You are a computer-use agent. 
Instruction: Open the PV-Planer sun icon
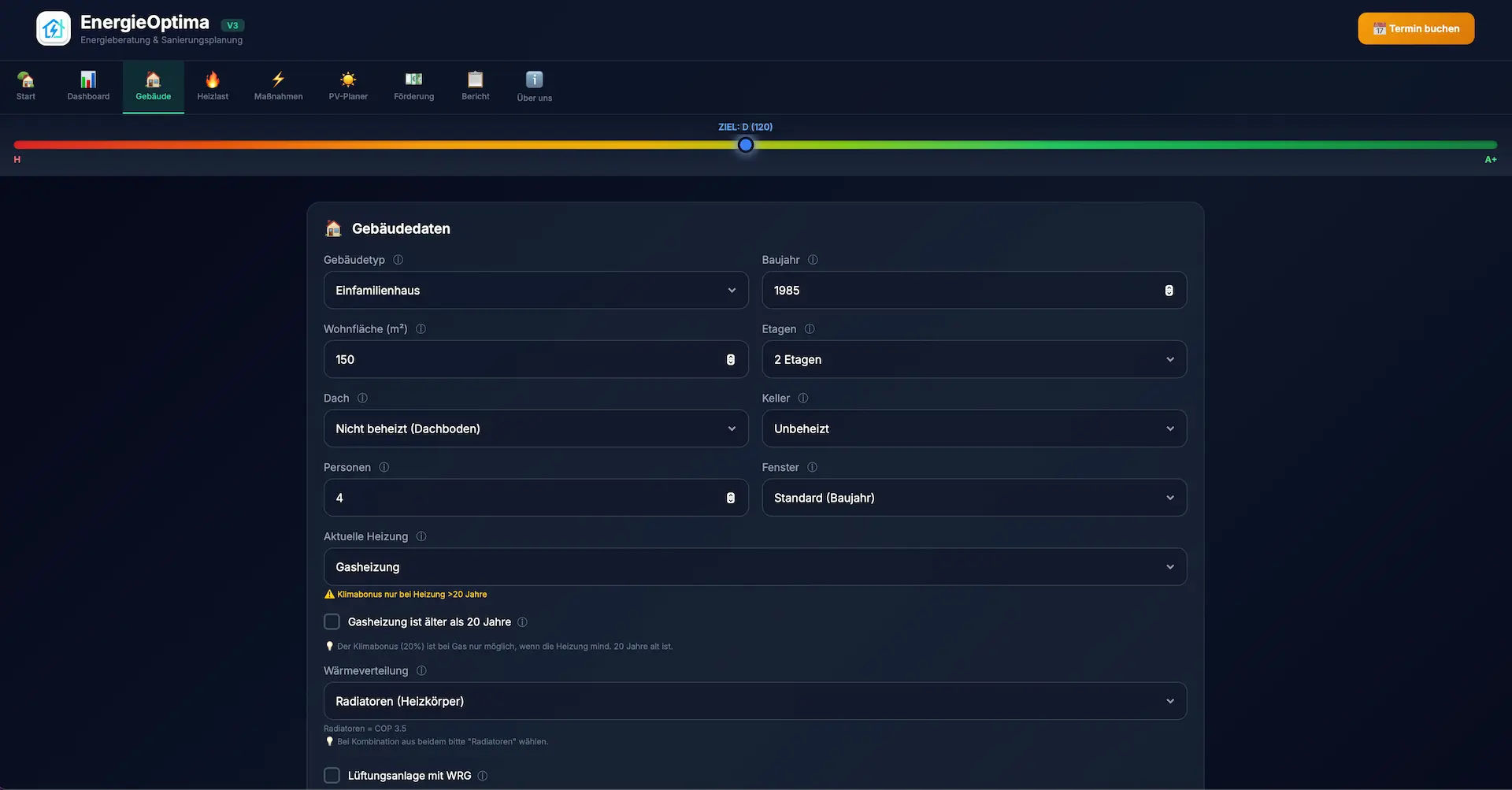click(348, 80)
